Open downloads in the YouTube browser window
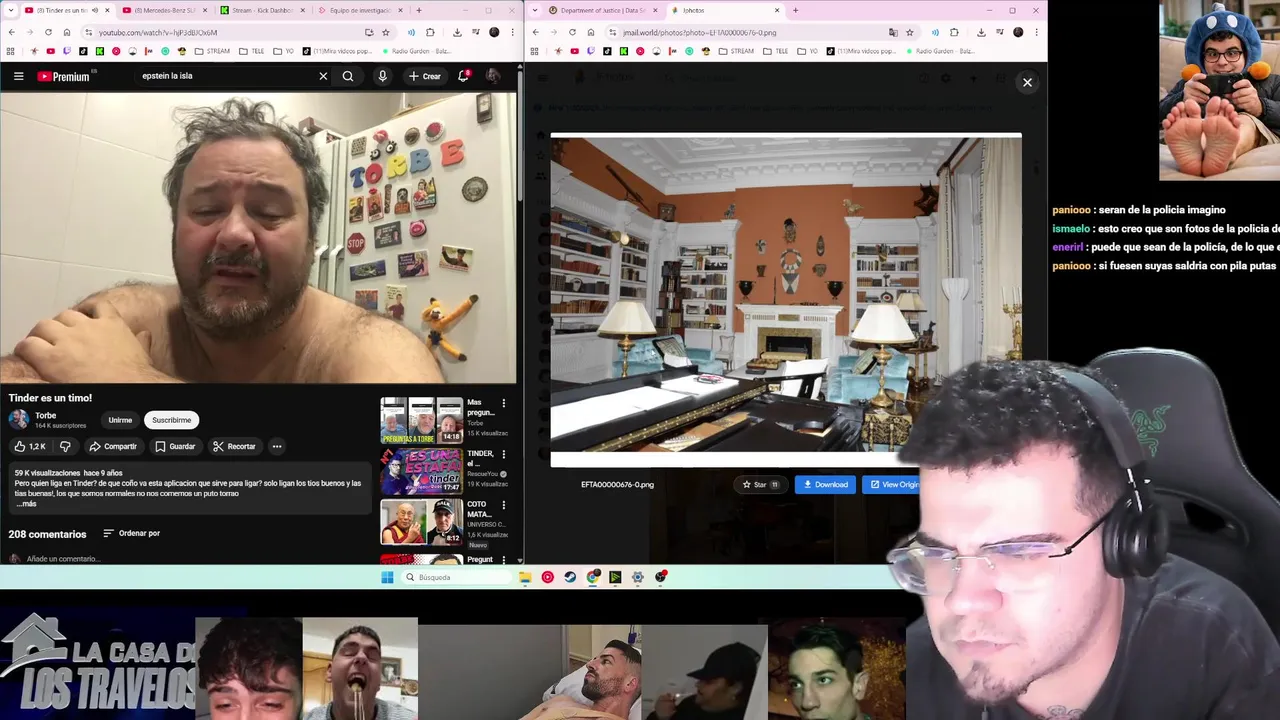The width and height of the screenshot is (1280, 720). (457, 32)
